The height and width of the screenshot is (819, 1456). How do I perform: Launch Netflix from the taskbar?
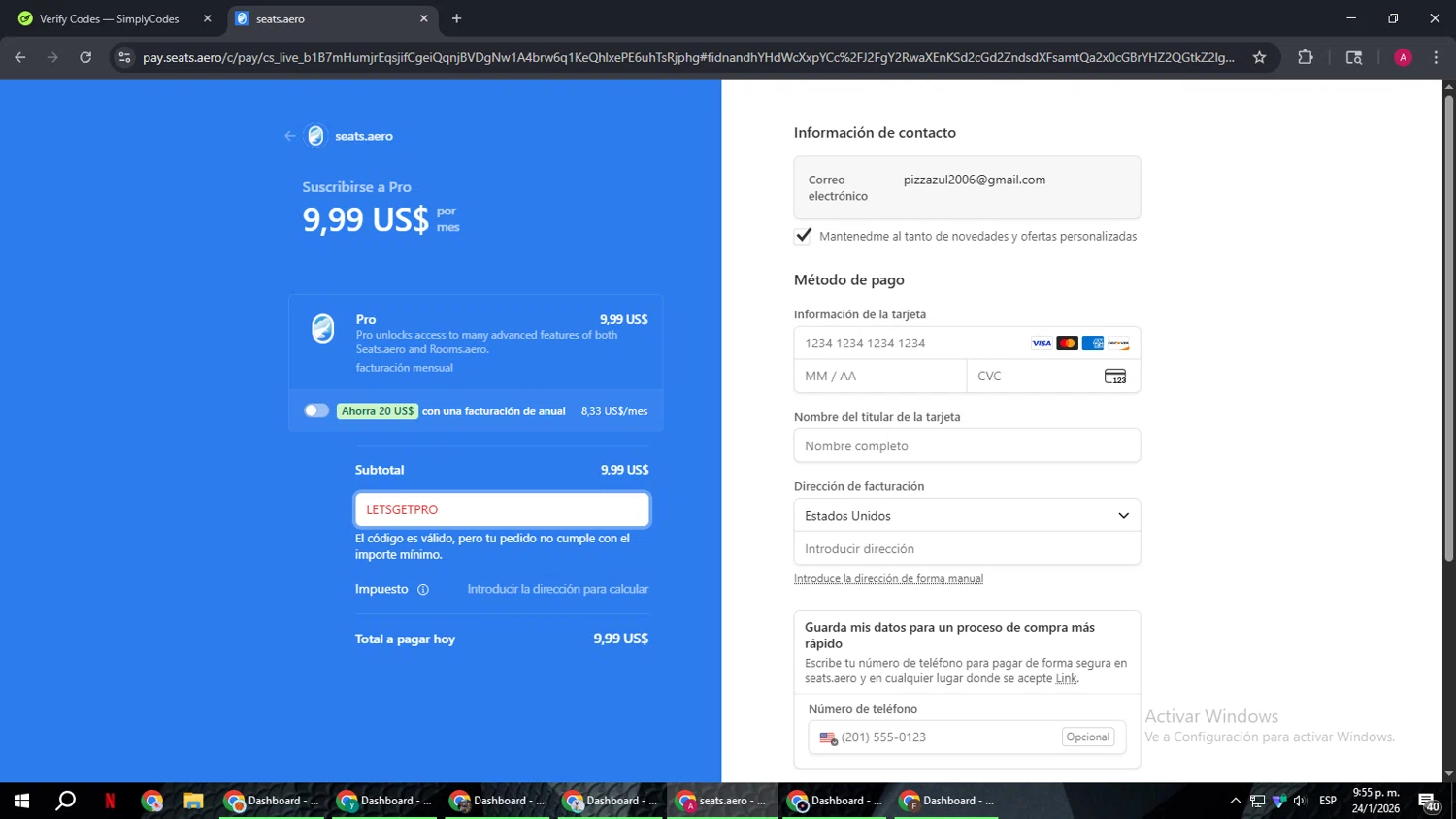(x=110, y=801)
